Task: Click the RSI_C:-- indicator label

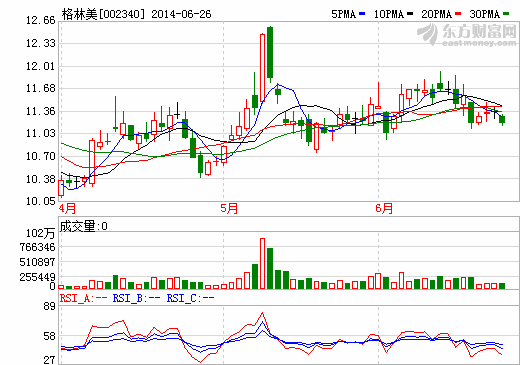Action: coord(190,298)
